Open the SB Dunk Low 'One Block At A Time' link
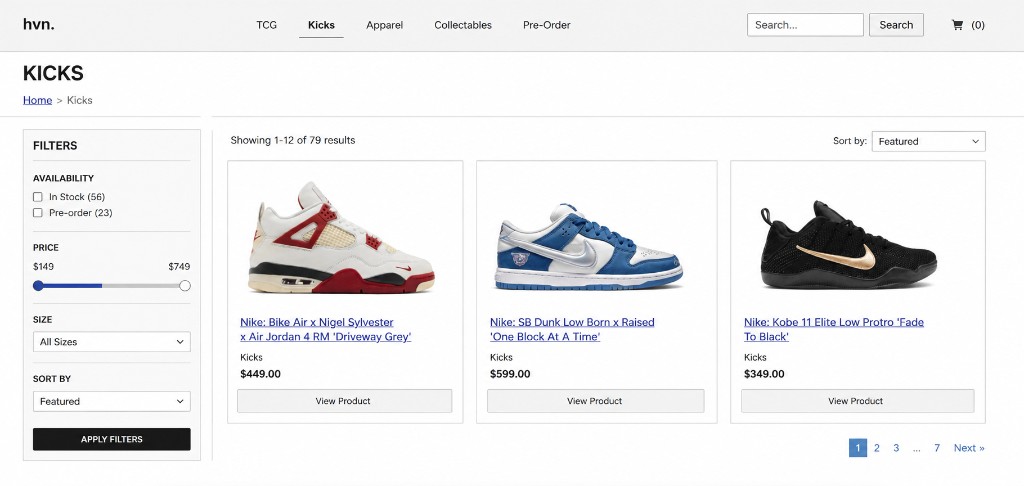Image resolution: width=1024 pixels, height=486 pixels. [x=572, y=329]
